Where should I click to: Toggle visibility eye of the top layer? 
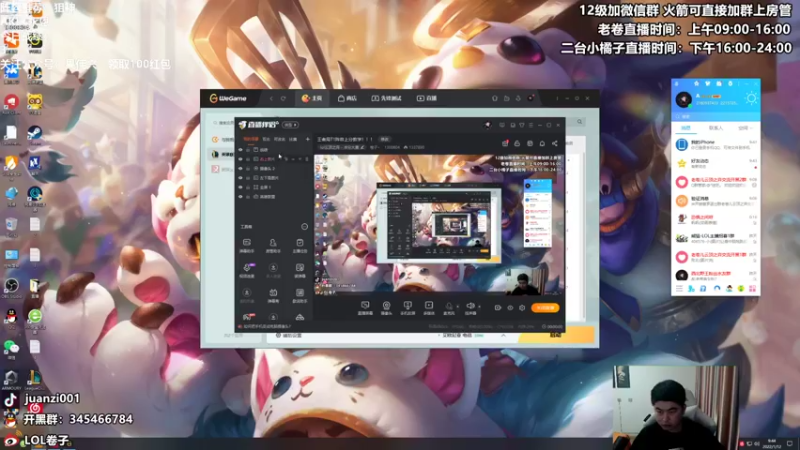coord(240,150)
